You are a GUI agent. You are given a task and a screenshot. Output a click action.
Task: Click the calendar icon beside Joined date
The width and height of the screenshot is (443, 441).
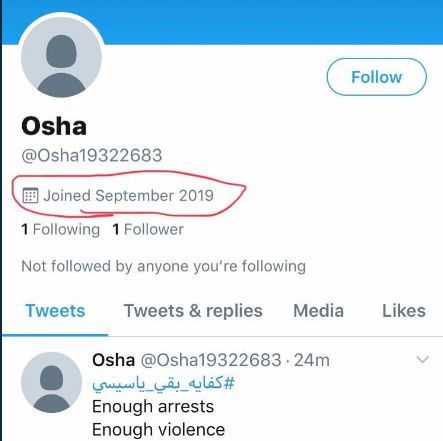click(x=30, y=195)
